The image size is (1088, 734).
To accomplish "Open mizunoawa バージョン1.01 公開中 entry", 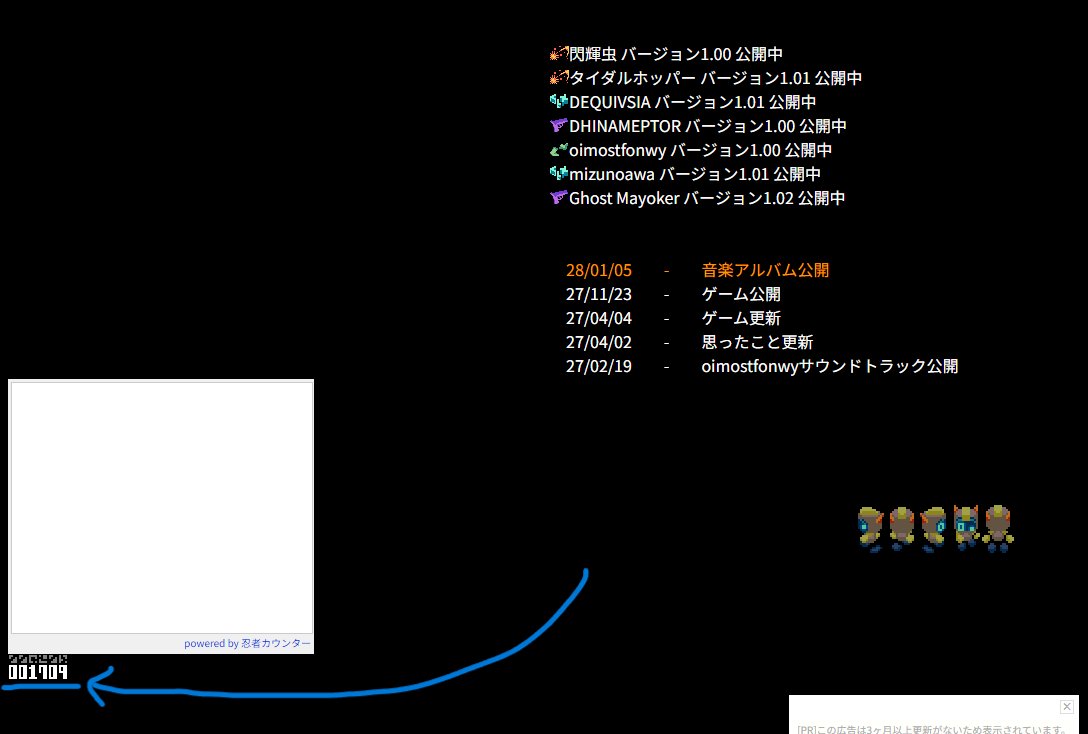I will 695,174.
